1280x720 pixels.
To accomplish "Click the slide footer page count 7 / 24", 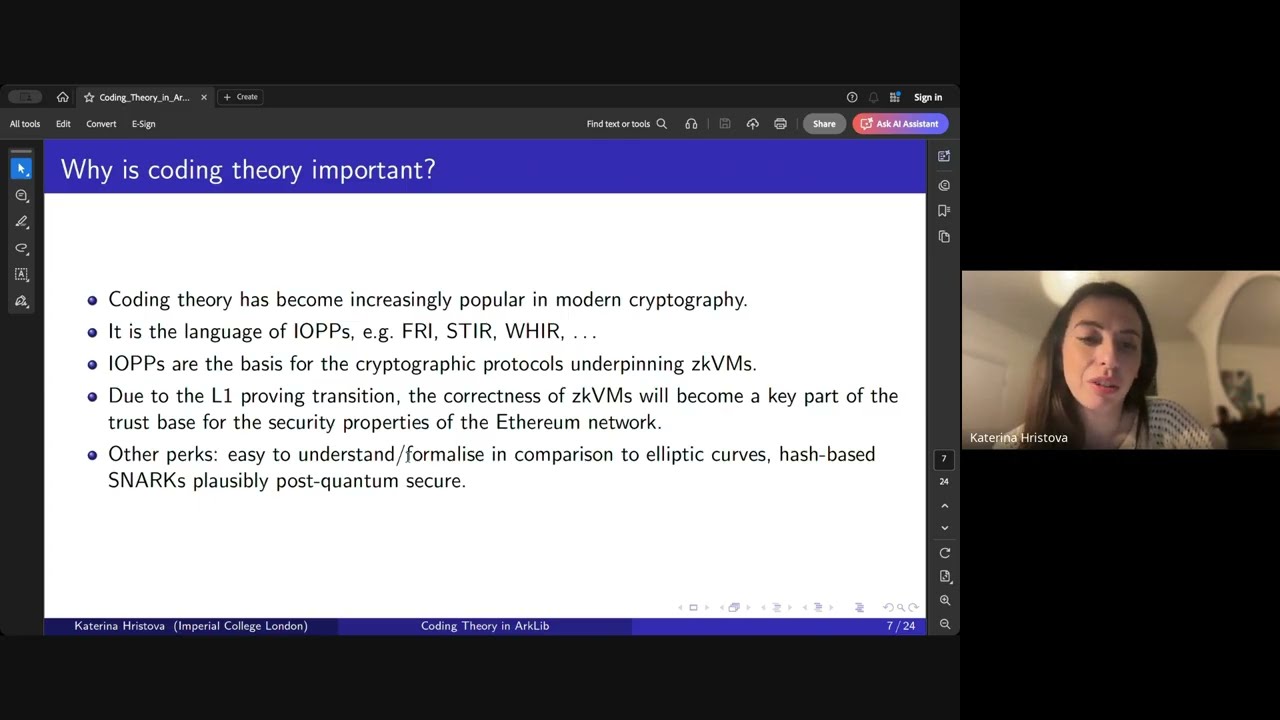I will (901, 626).
